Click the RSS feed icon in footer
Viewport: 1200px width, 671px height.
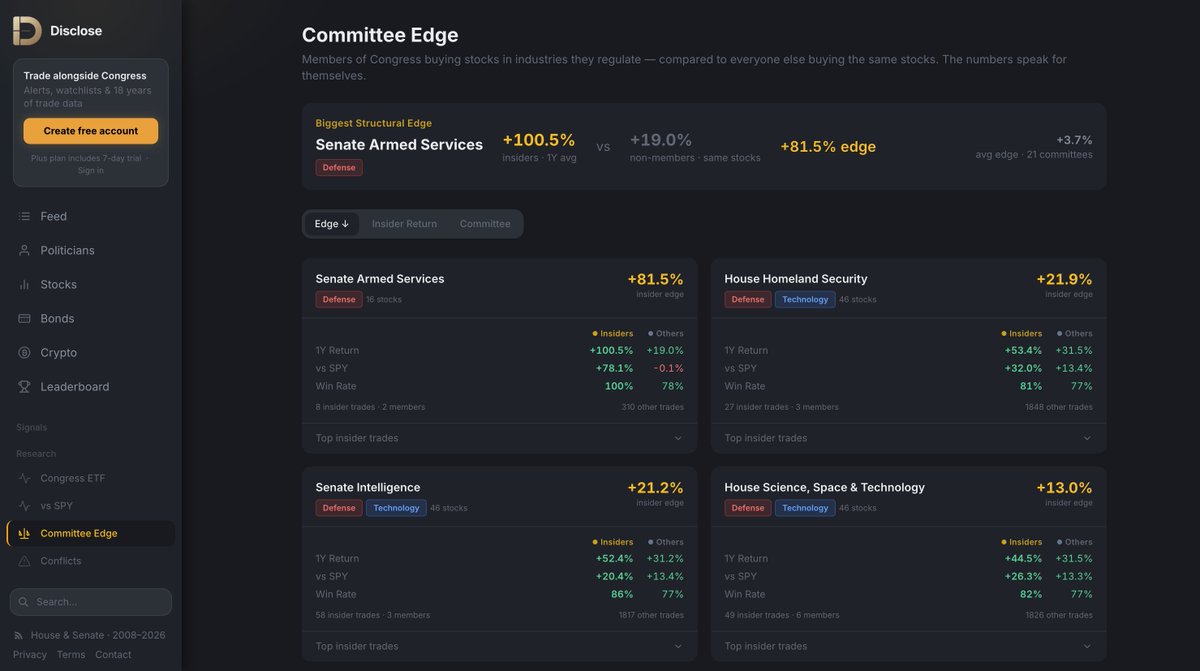click(19, 635)
